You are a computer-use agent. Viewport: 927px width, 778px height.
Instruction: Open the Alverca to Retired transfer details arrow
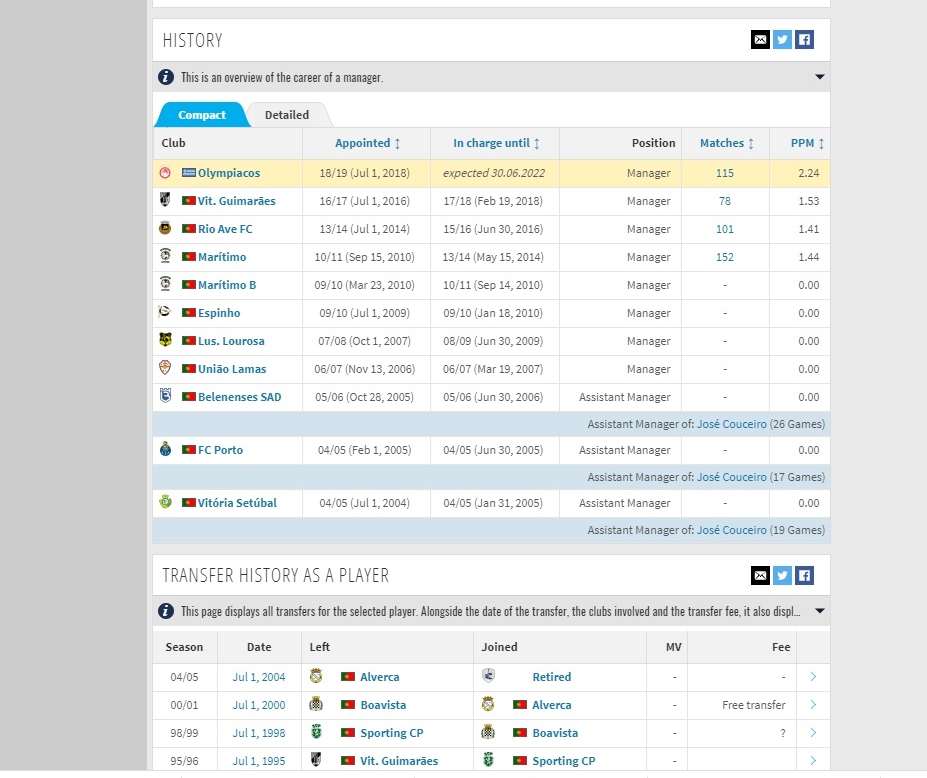pyautogui.click(x=813, y=677)
